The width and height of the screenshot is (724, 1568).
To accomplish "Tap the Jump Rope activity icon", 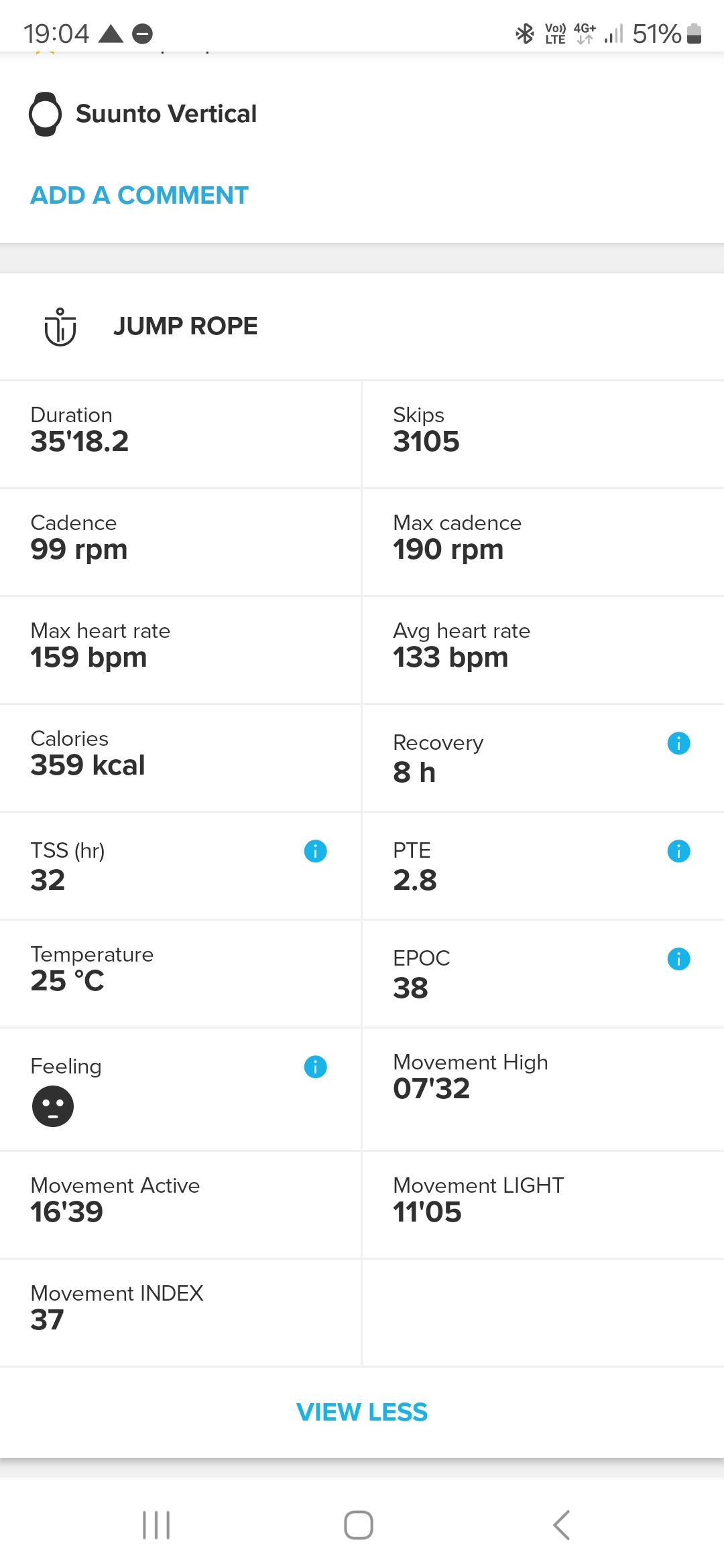I will 60,326.
